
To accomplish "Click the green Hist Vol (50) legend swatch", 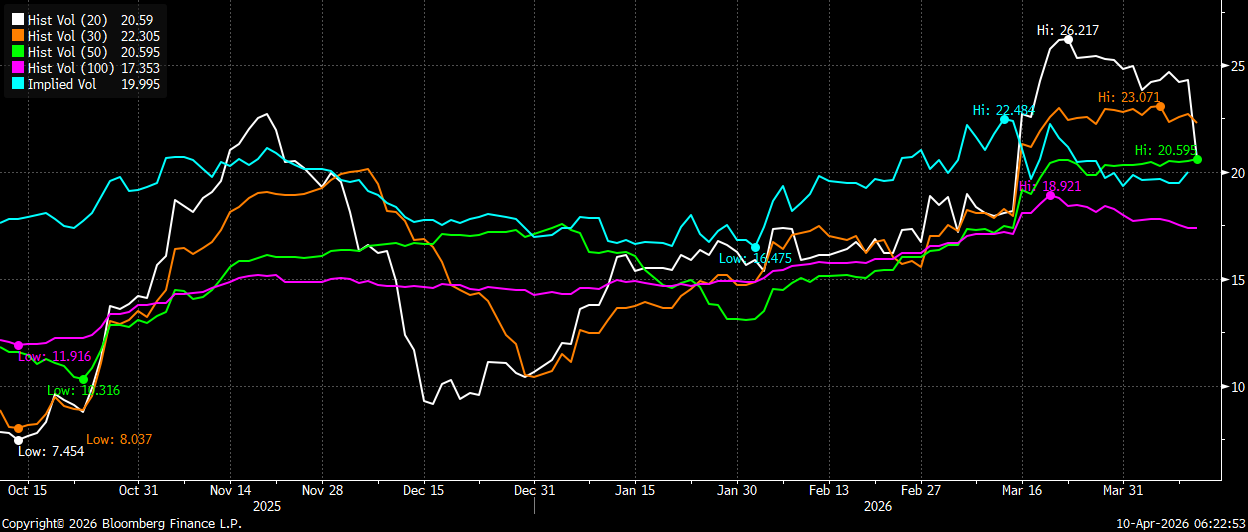I will coord(16,52).
